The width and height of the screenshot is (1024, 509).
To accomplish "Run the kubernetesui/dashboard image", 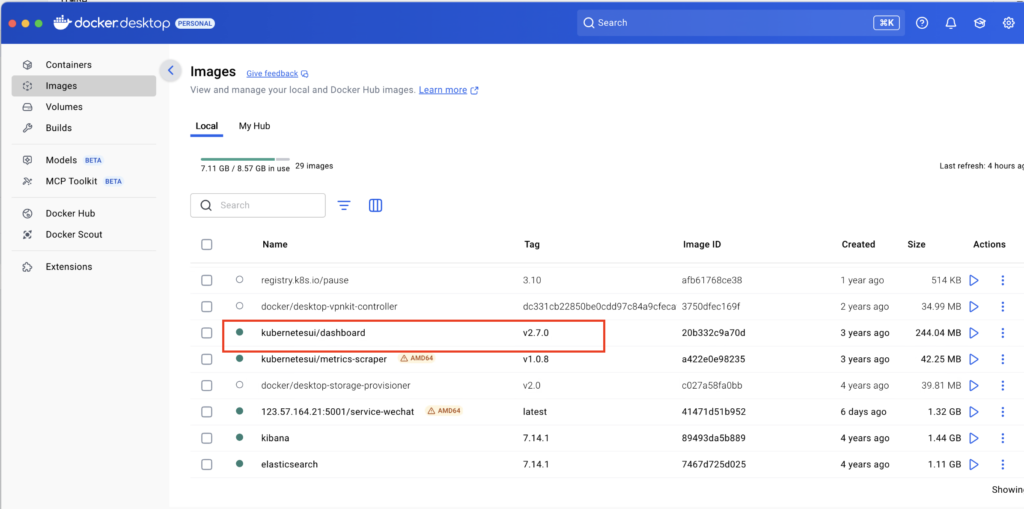I will click(x=974, y=333).
